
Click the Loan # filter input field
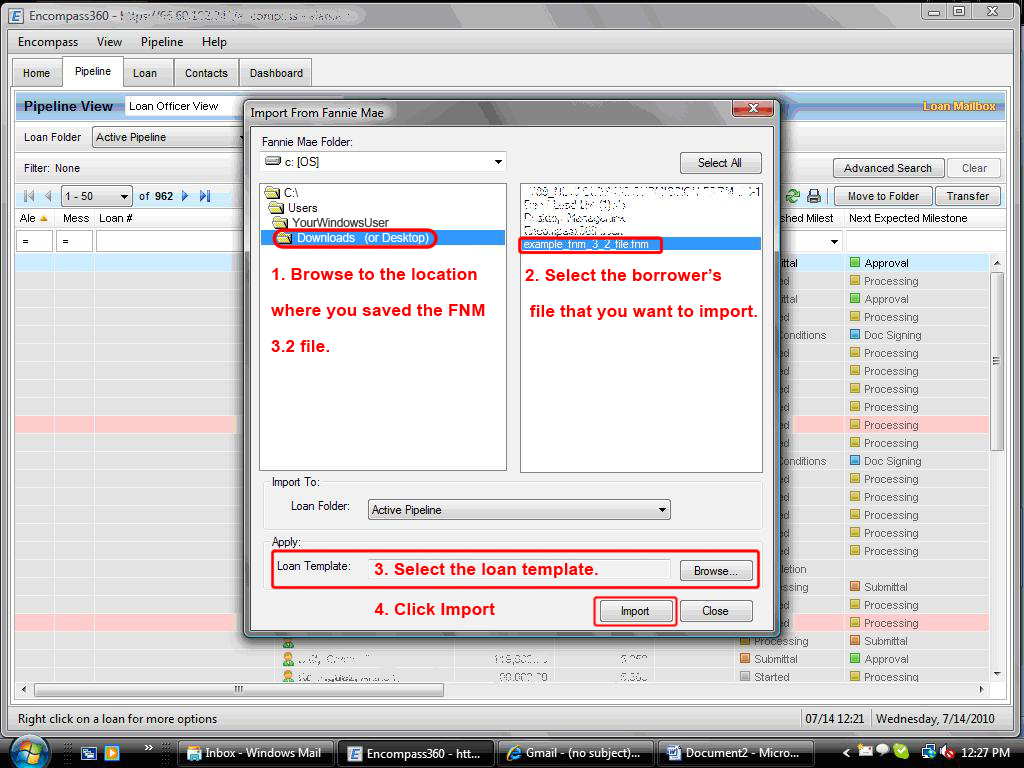tap(170, 242)
